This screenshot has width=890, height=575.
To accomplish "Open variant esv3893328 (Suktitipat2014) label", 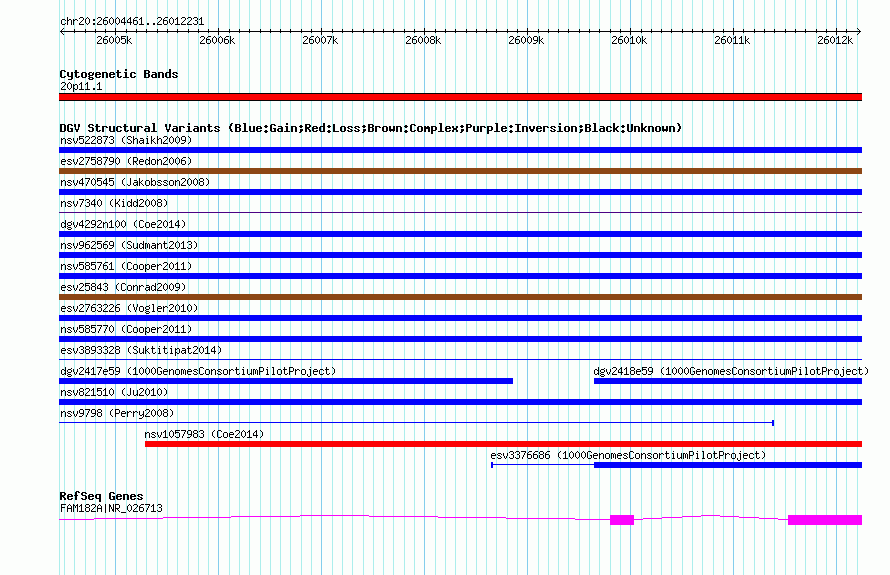I will (x=141, y=350).
